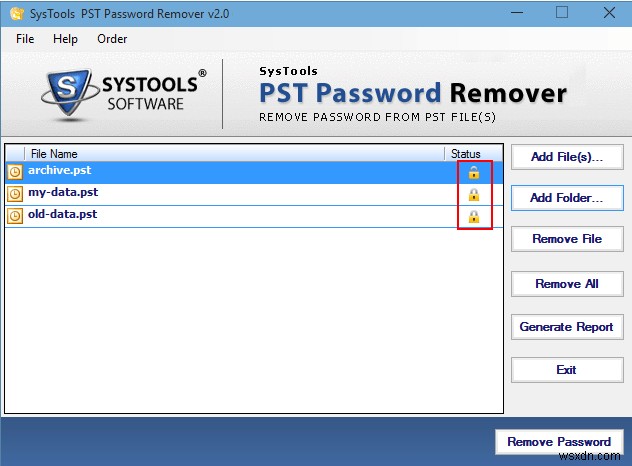
Task: Click Generate Report
Action: tap(567, 327)
